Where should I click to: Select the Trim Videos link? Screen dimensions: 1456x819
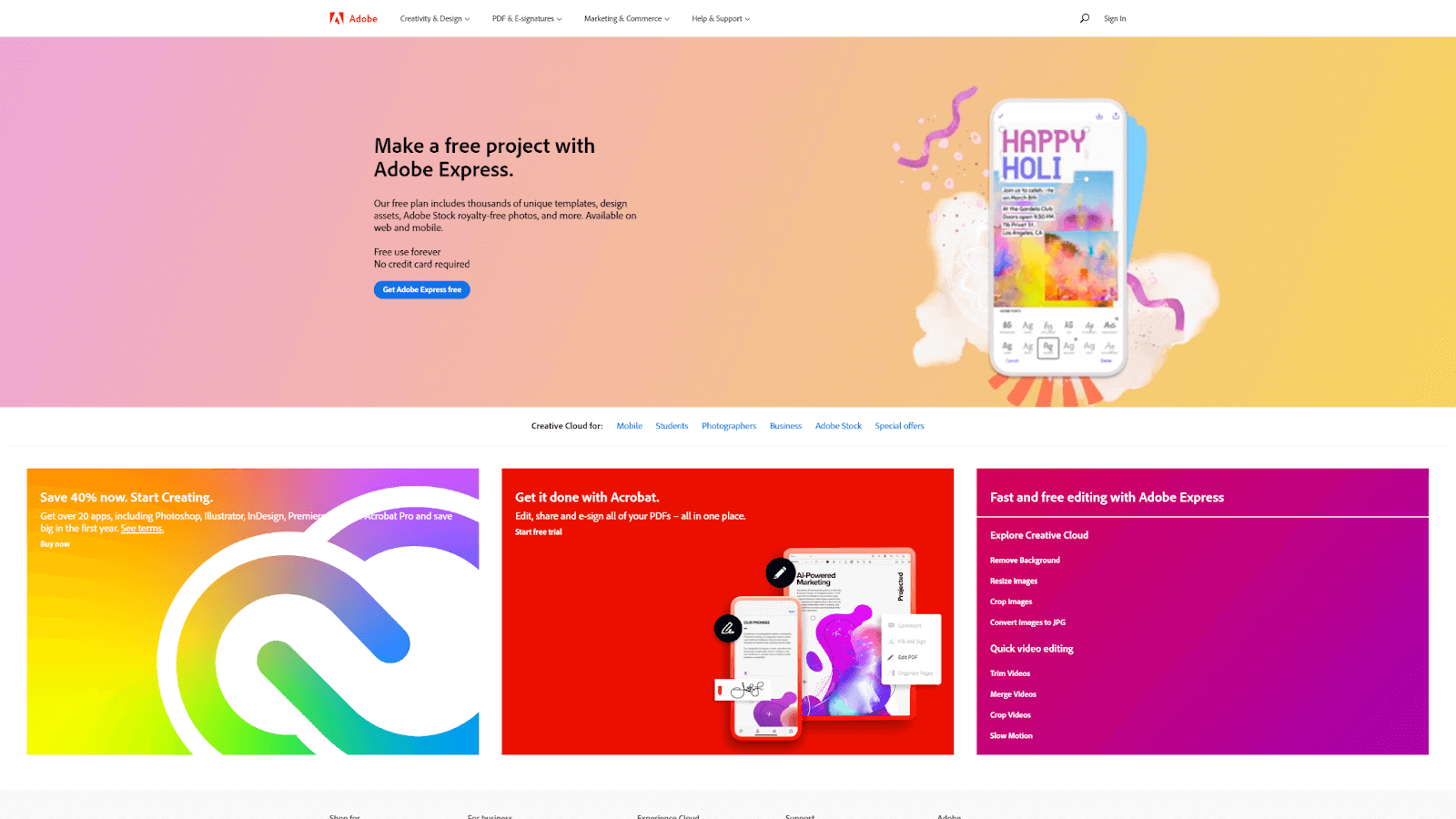(x=1010, y=673)
